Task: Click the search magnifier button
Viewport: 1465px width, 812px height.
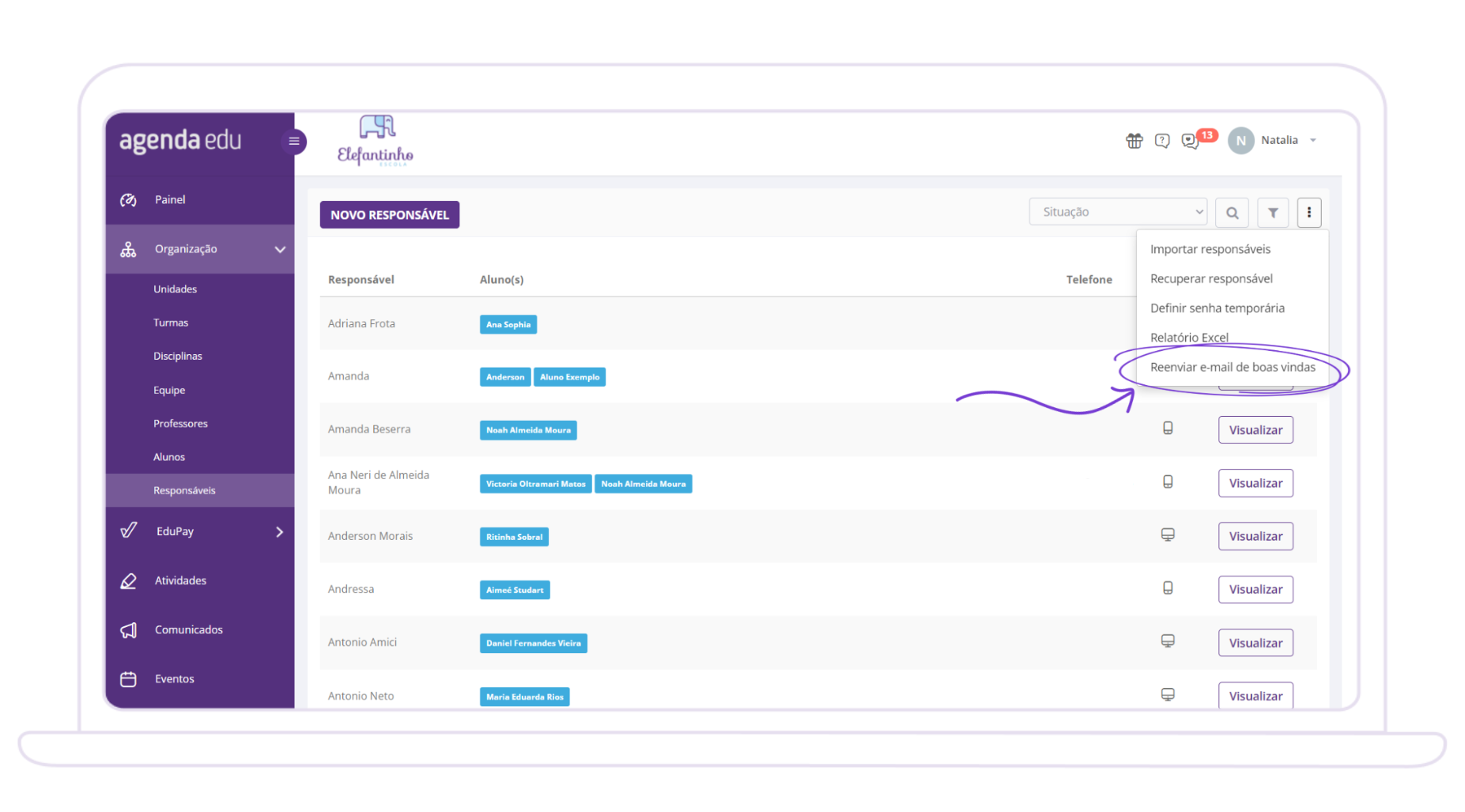Action: (1232, 213)
